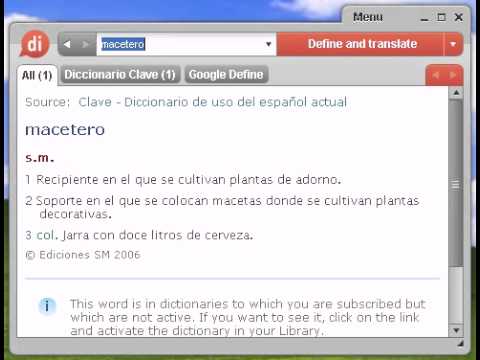Click the 's.m.' grammar abbreviation
Image resolution: width=480 pixels, height=360 pixels.
[40, 158]
